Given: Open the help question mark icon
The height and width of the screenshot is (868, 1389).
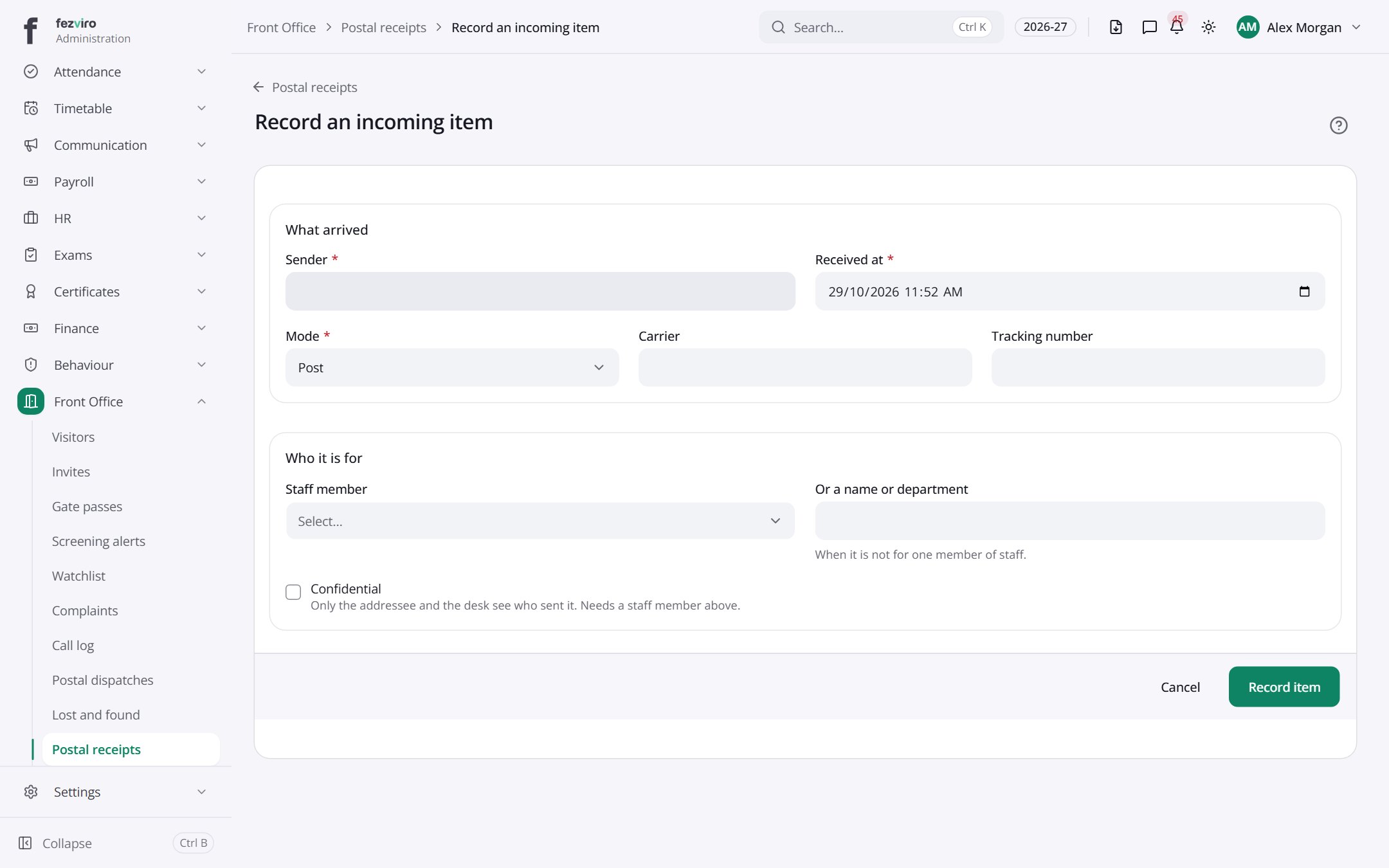Looking at the screenshot, I should [x=1338, y=125].
